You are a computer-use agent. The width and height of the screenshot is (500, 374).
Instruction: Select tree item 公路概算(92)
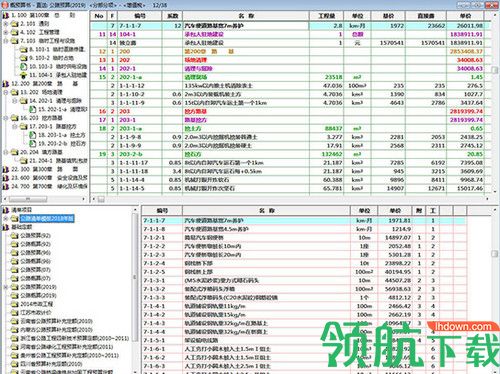click(x=35, y=244)
